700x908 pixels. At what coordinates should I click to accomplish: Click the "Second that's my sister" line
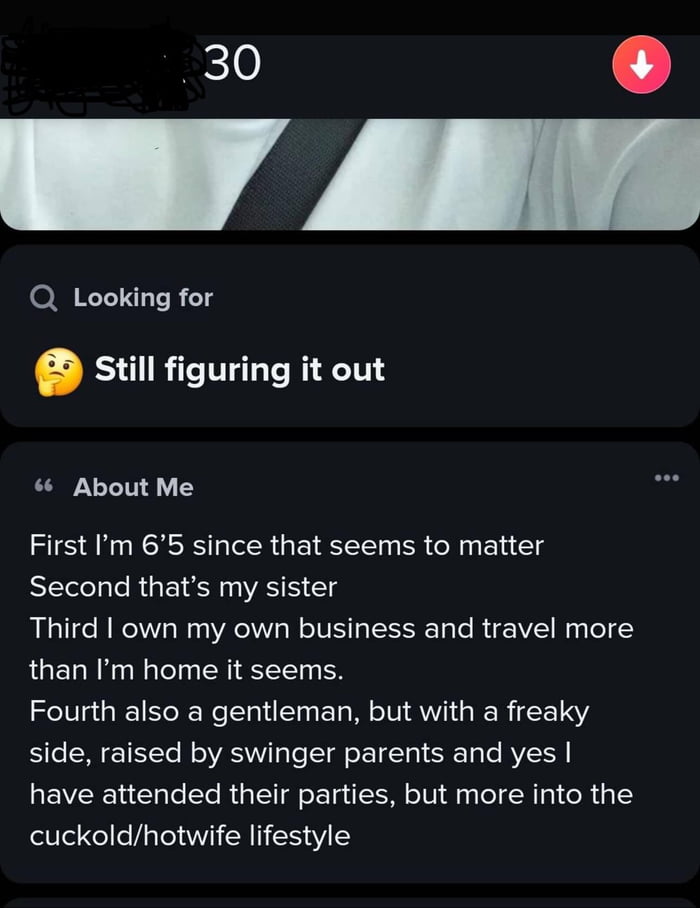pos(183,588)
